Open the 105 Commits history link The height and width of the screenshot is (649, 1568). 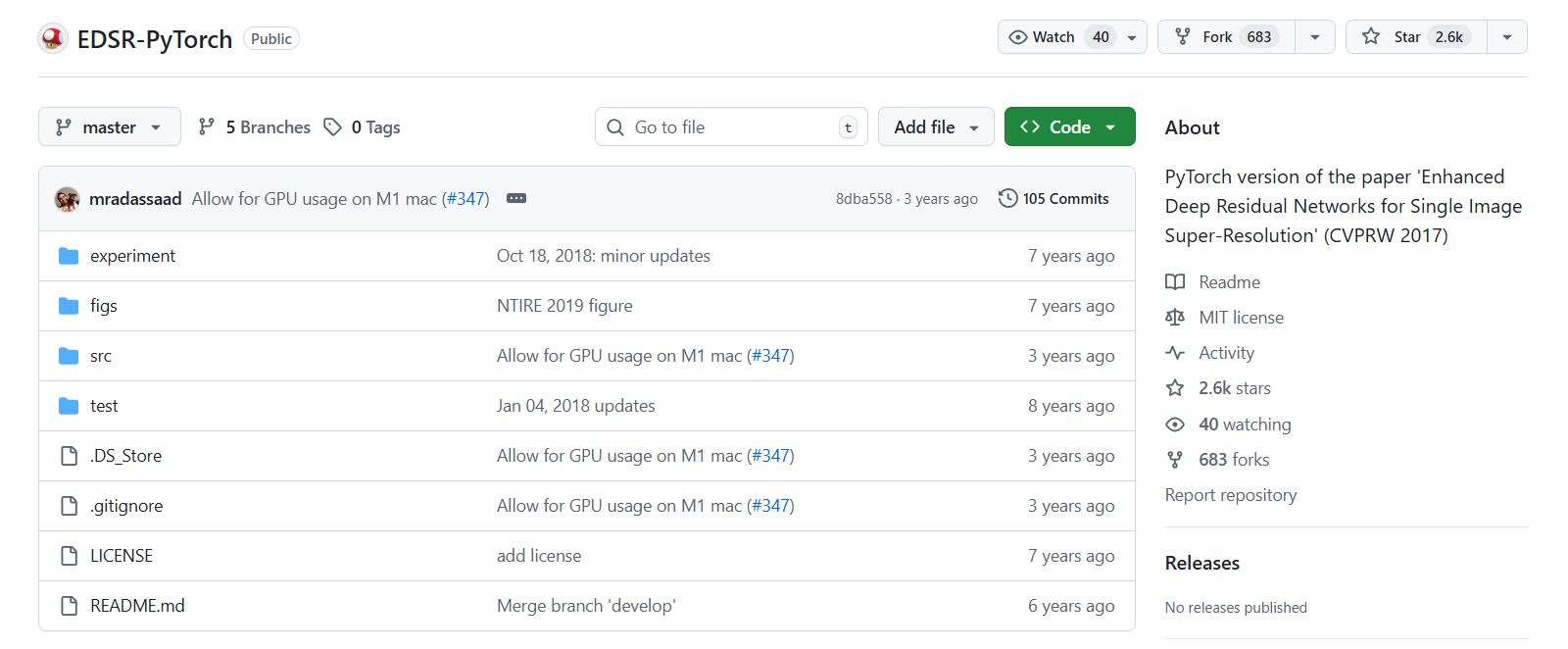[x=1054, y=198]
